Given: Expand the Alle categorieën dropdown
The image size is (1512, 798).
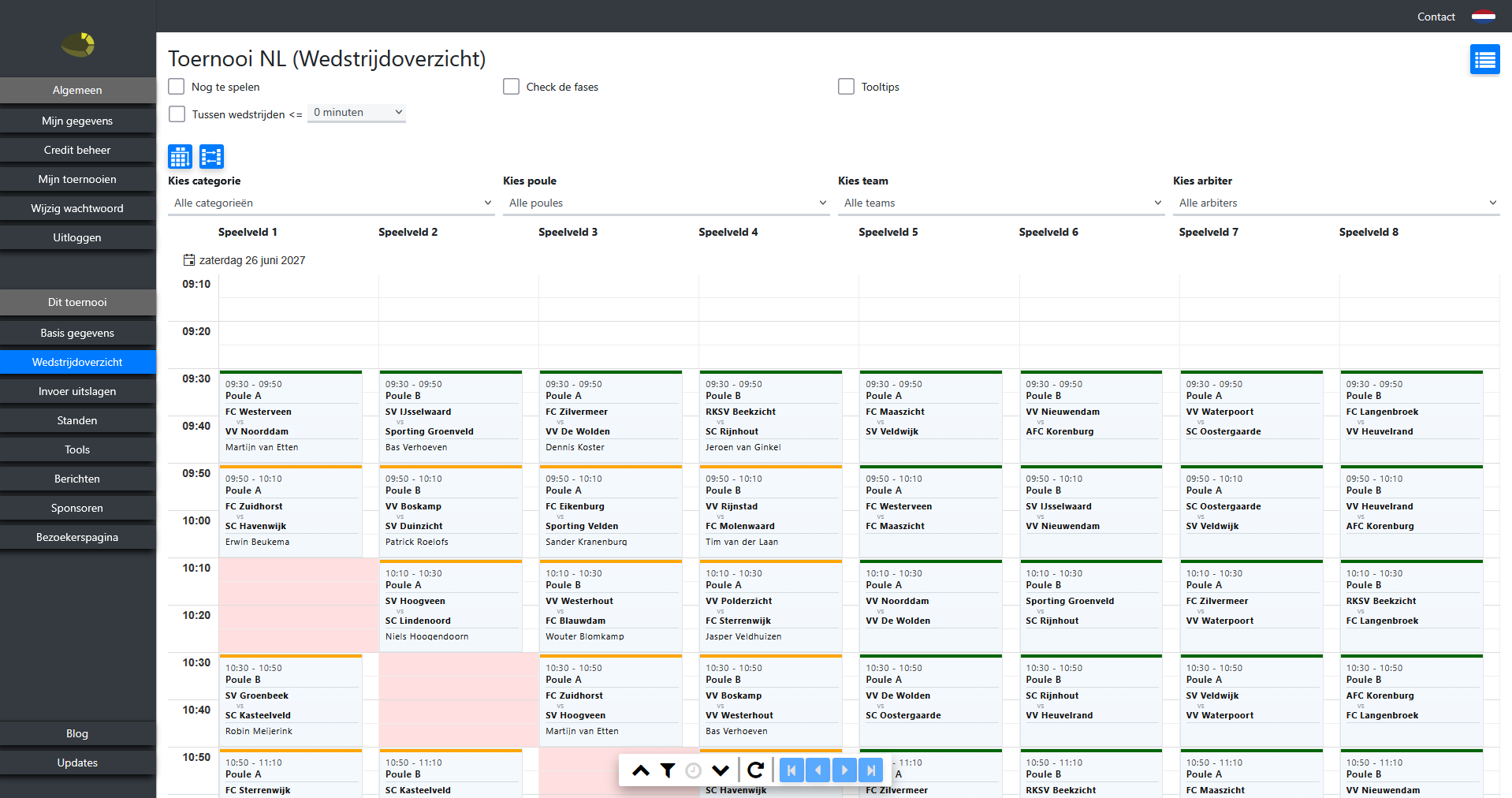Looking at the screenshot, I should (331, 203).
